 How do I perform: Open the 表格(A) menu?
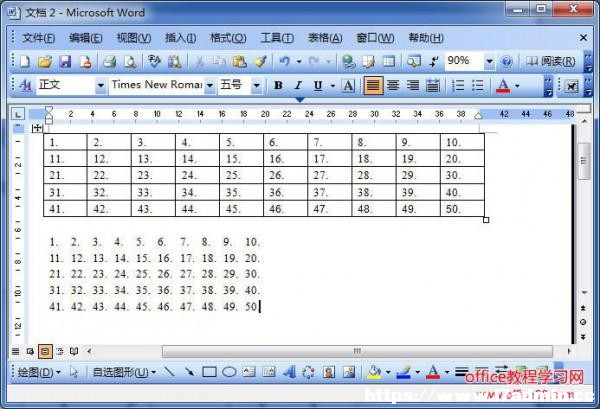[325, 38]
